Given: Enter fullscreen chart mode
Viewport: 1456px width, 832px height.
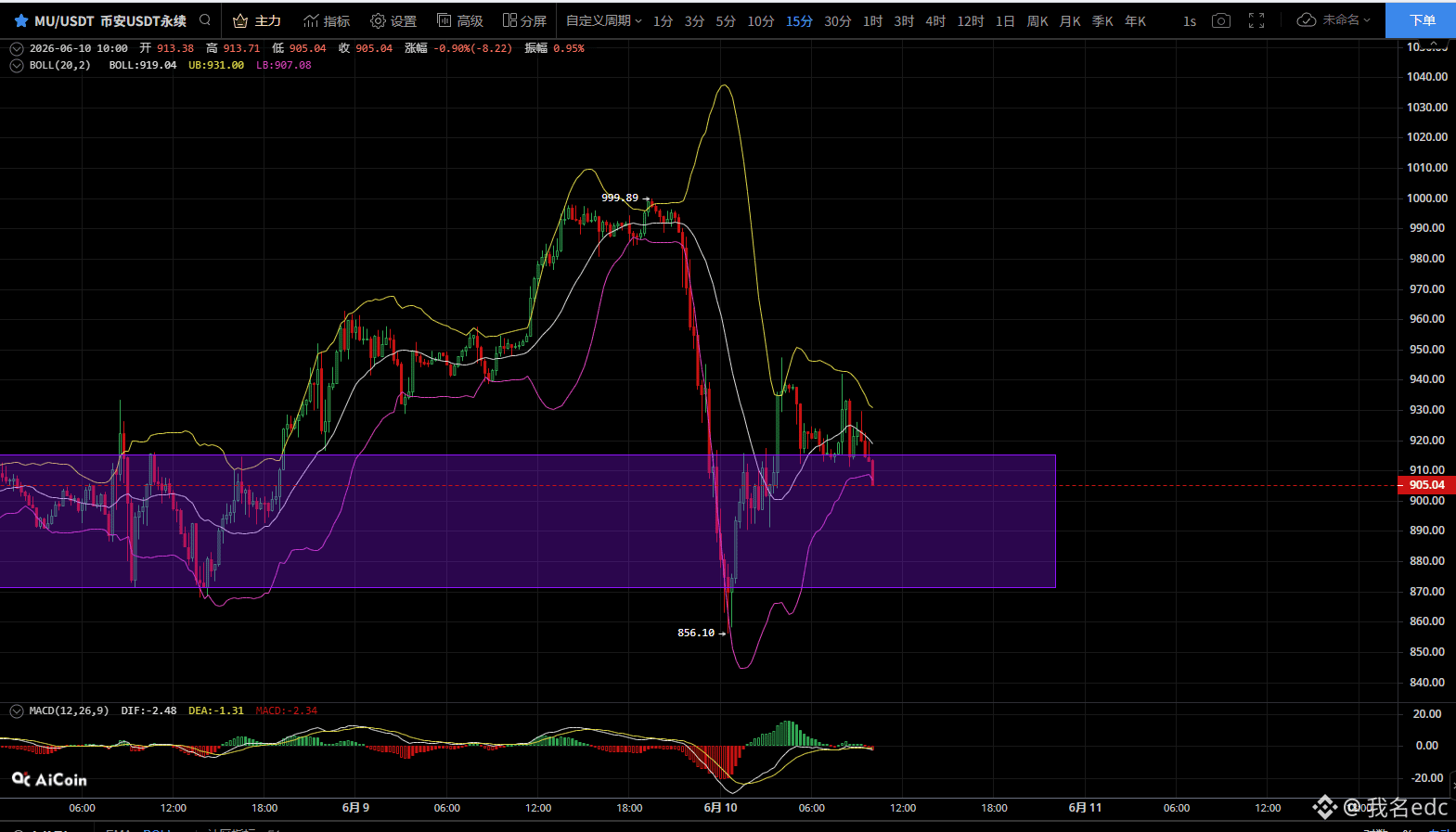Looking at the screenshot, I should (1256, 20).
